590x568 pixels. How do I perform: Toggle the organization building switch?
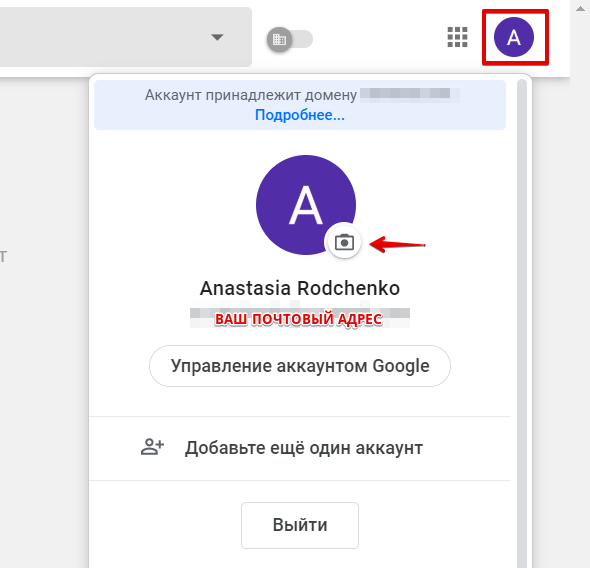[290, 39]
